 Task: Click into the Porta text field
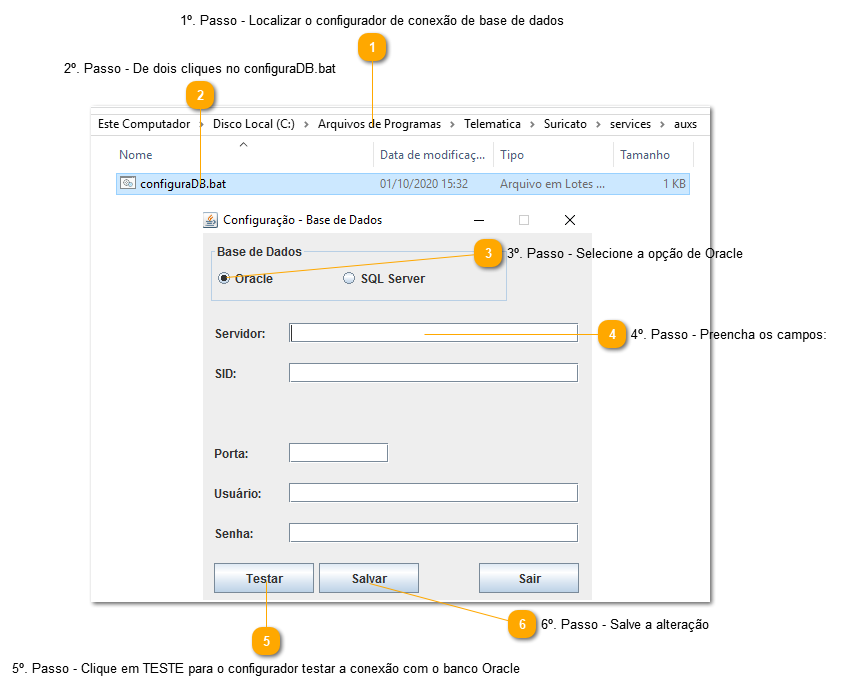tap(338, 453)
